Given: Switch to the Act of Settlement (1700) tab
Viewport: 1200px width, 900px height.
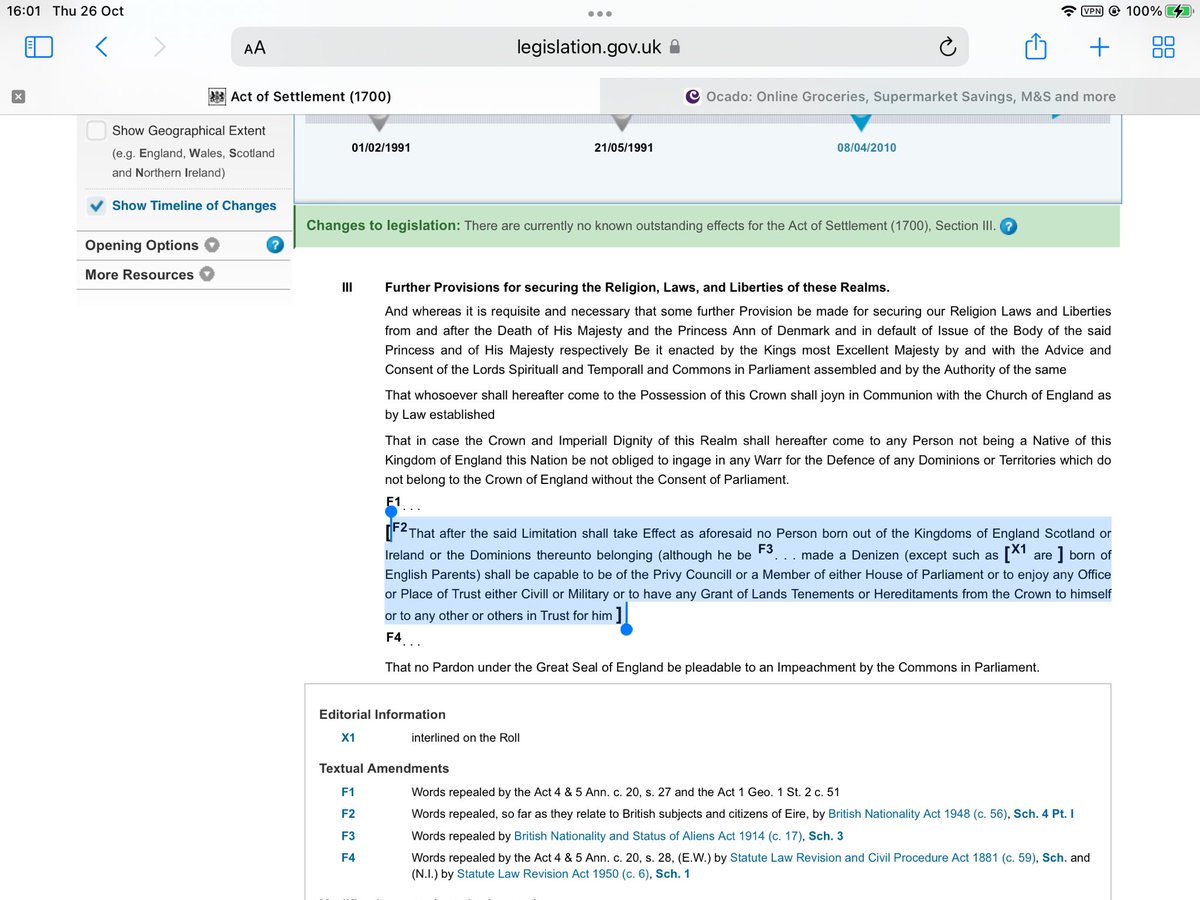Looking at the screenshot, I should pos(300,97).
